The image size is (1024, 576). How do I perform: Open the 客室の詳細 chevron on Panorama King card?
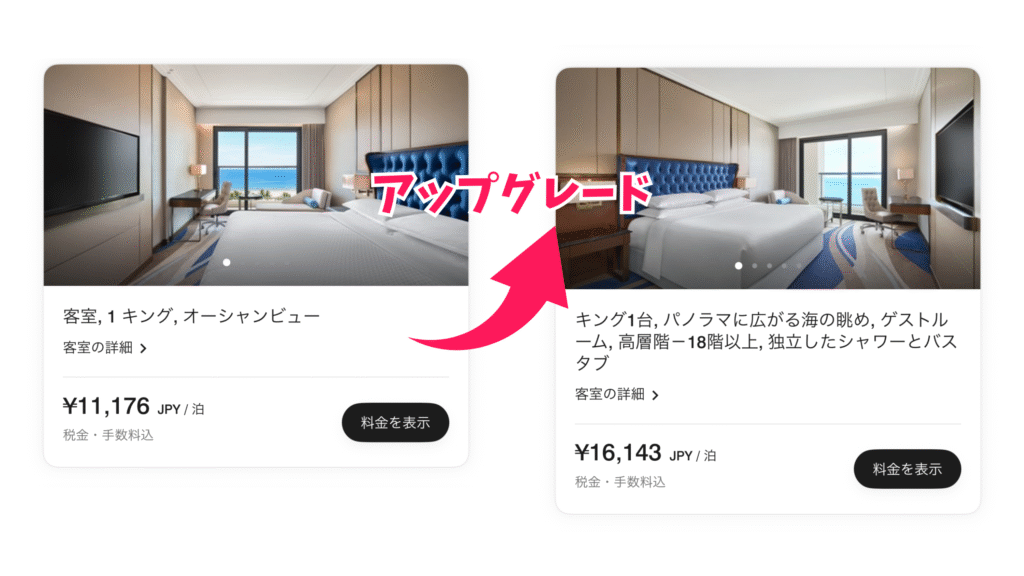656,395
